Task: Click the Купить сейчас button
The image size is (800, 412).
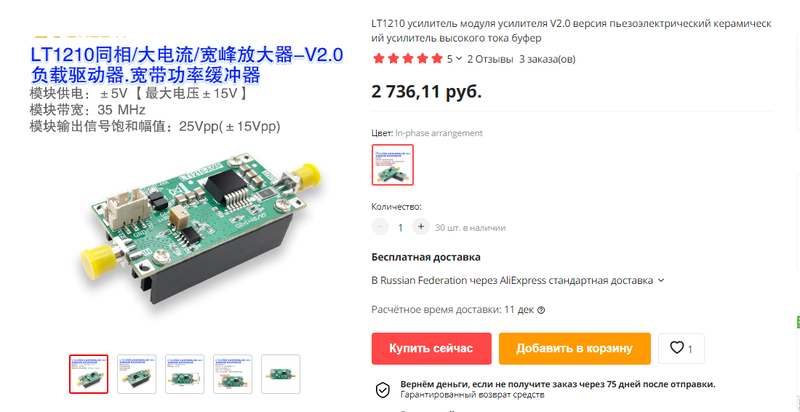Action: [x=431, y=349]
